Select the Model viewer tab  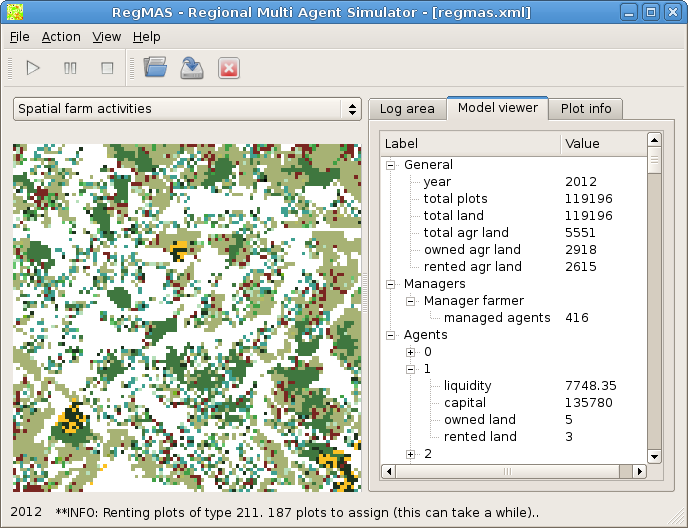pyautogui.click(x=498, y=108)
